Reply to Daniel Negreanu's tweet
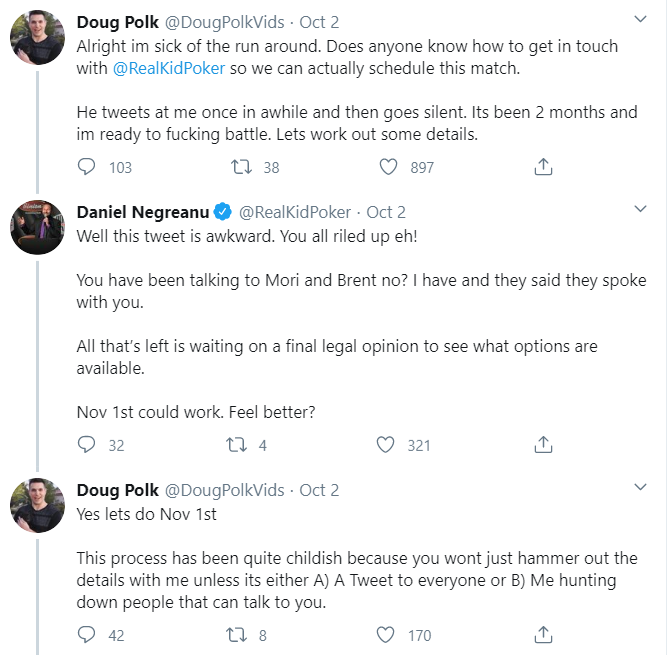672x655 pixels. pyautogui.click(x=87, y=445)
